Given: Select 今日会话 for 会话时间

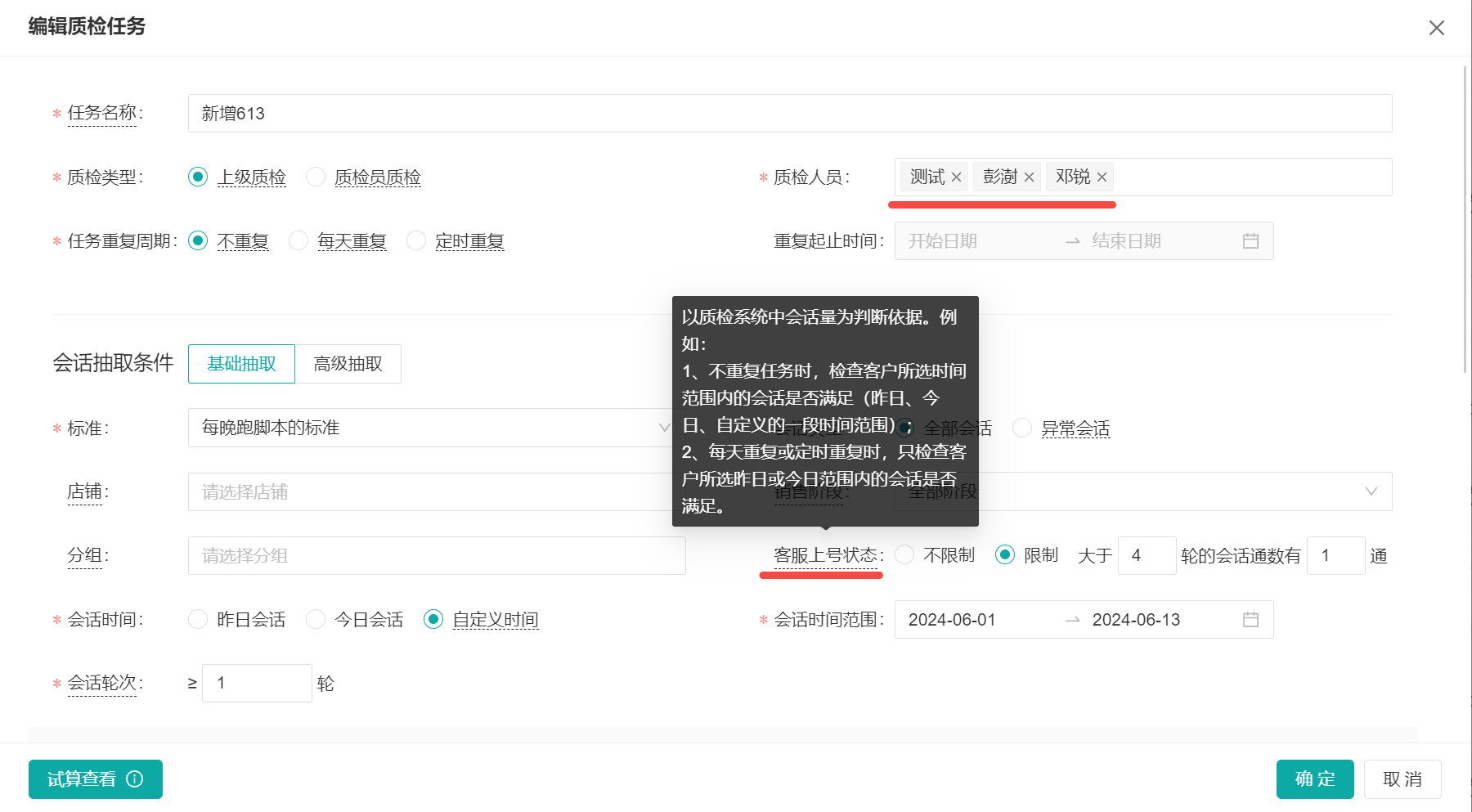Looking at the screenshot, I should [316, 620].
